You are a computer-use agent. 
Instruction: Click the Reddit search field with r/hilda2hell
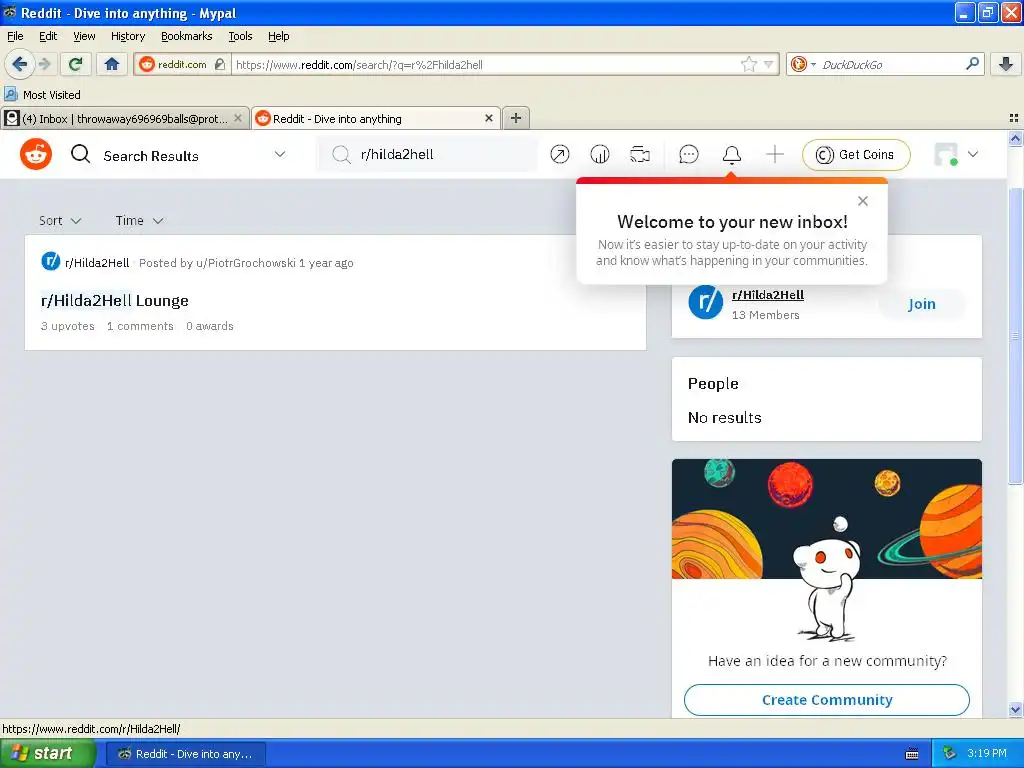428,155
